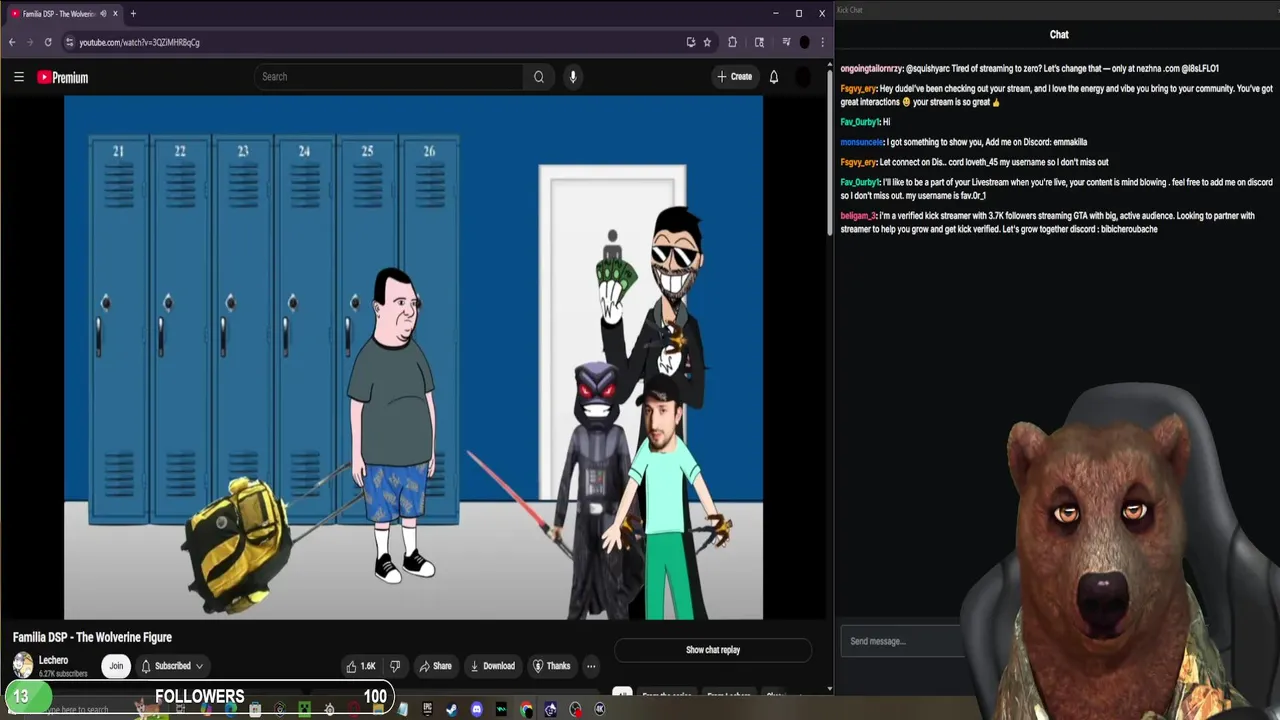This screenshot has height=720, width=1280.
Task: Bookmark this page with the star icon
Action: tap(707, 42)
